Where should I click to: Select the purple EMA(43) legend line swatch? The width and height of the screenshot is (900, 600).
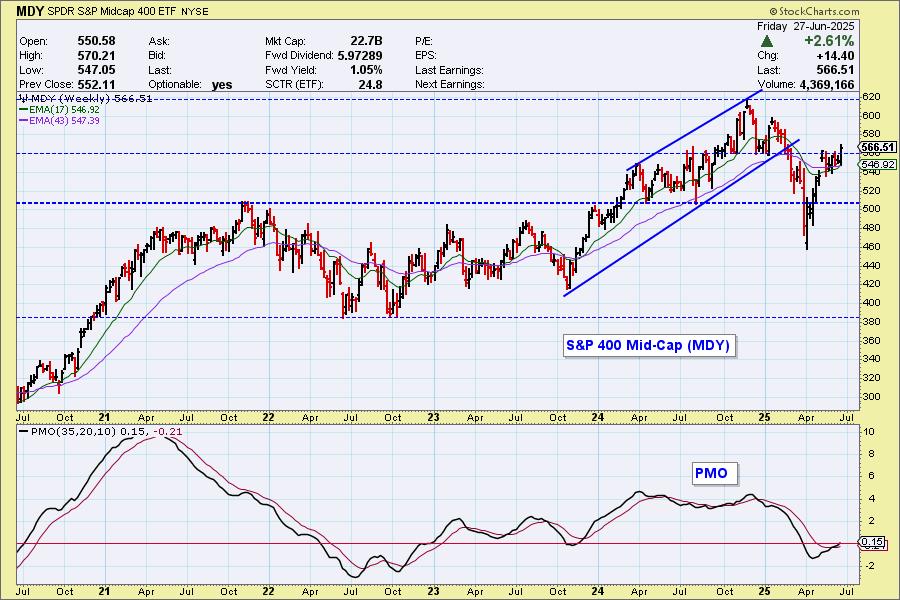[x=24, y=121]
